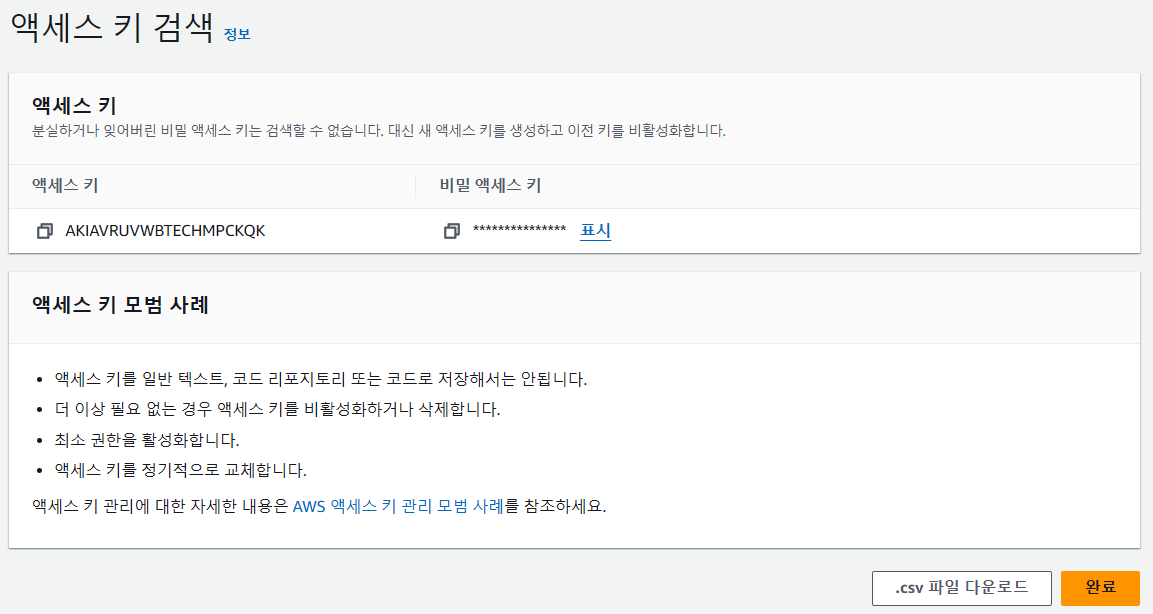This screenshot has width=1153, height=614.
Task: Copy the access key AKIAVRUVWBTECHMPCKQK using its copy icon
Action: point(45,231)
